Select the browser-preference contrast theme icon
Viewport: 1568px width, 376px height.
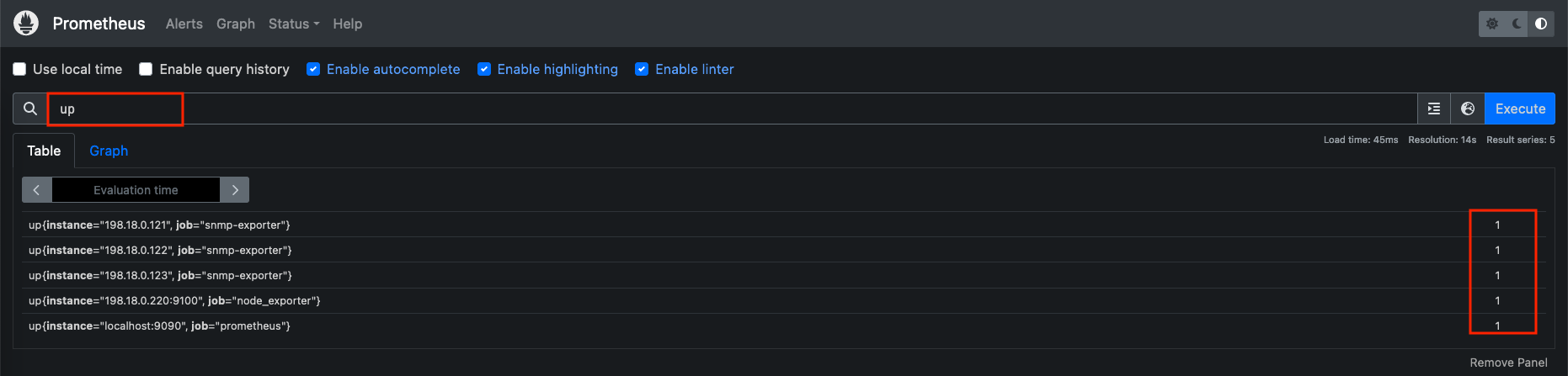coord(1541,24)
